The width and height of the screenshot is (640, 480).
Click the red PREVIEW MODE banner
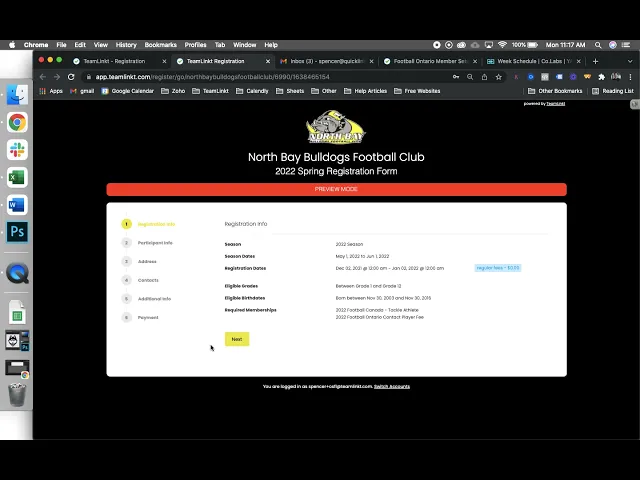pyautogui.click(x=336, y=189)
